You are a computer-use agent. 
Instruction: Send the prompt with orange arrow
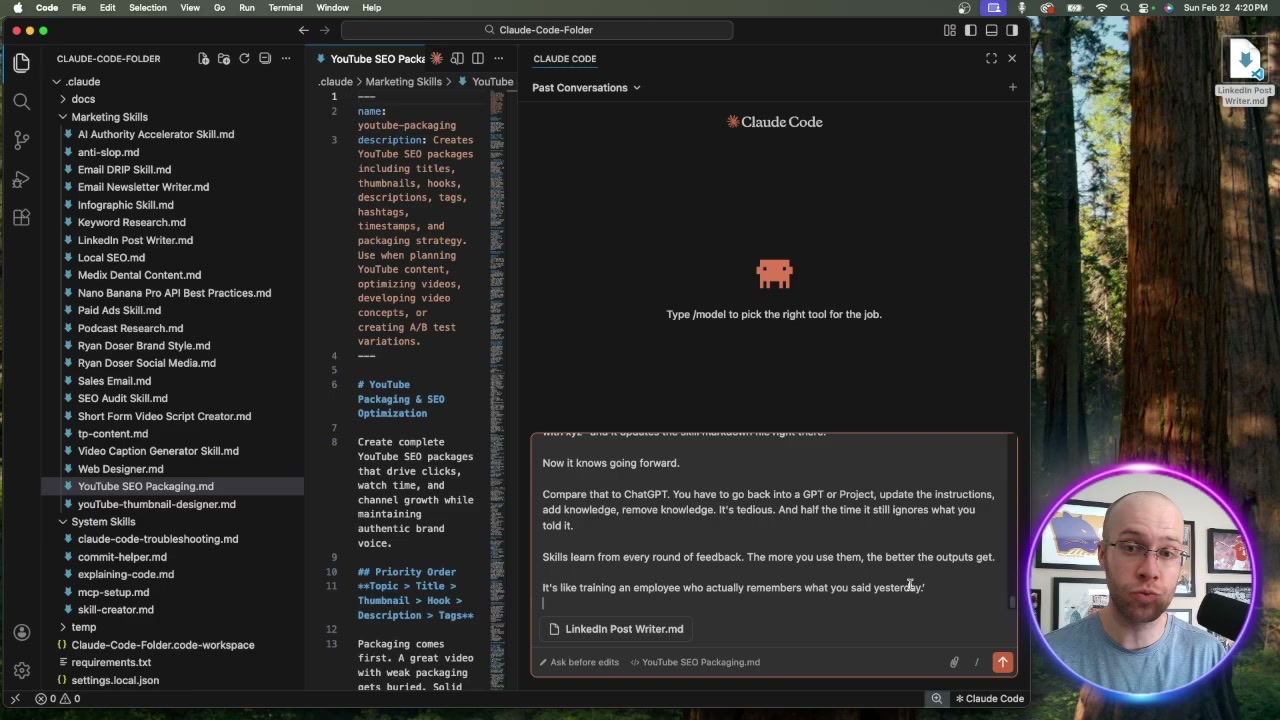coord(1002,662)
